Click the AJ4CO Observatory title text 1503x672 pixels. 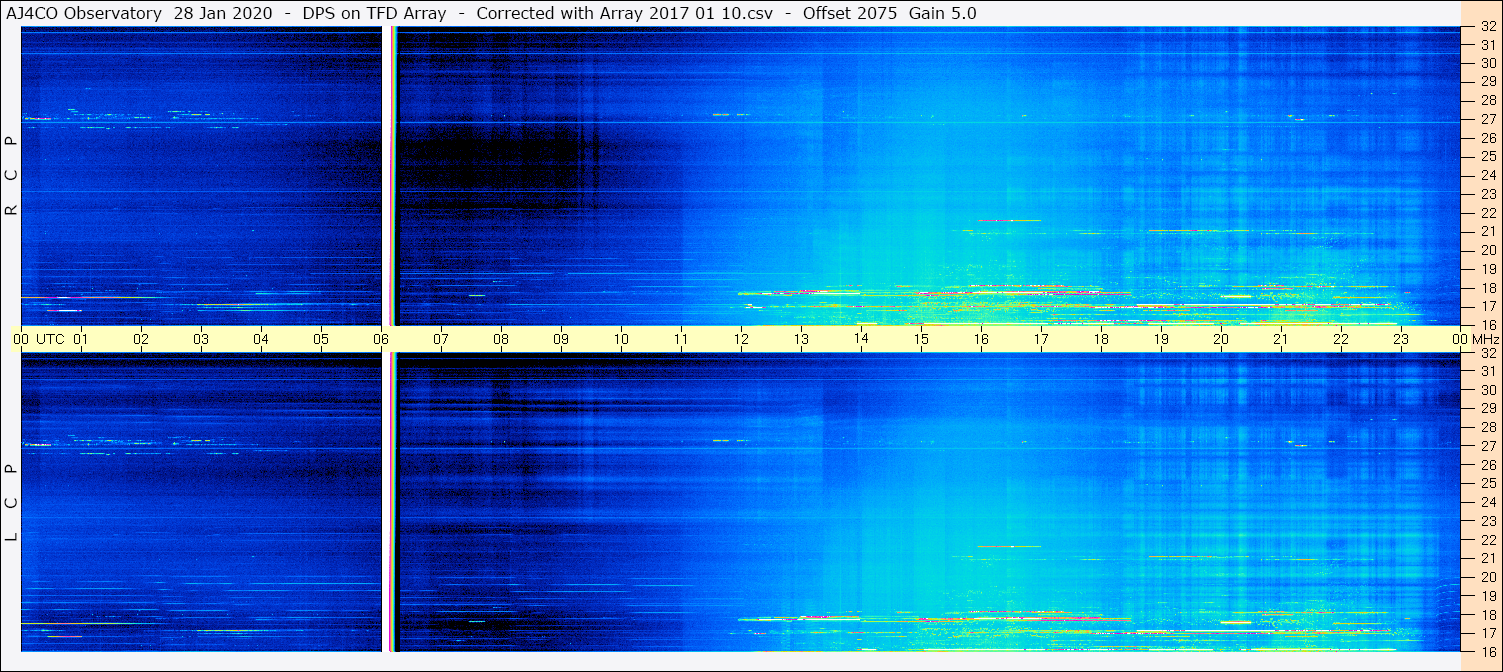[x=84, y=13]
